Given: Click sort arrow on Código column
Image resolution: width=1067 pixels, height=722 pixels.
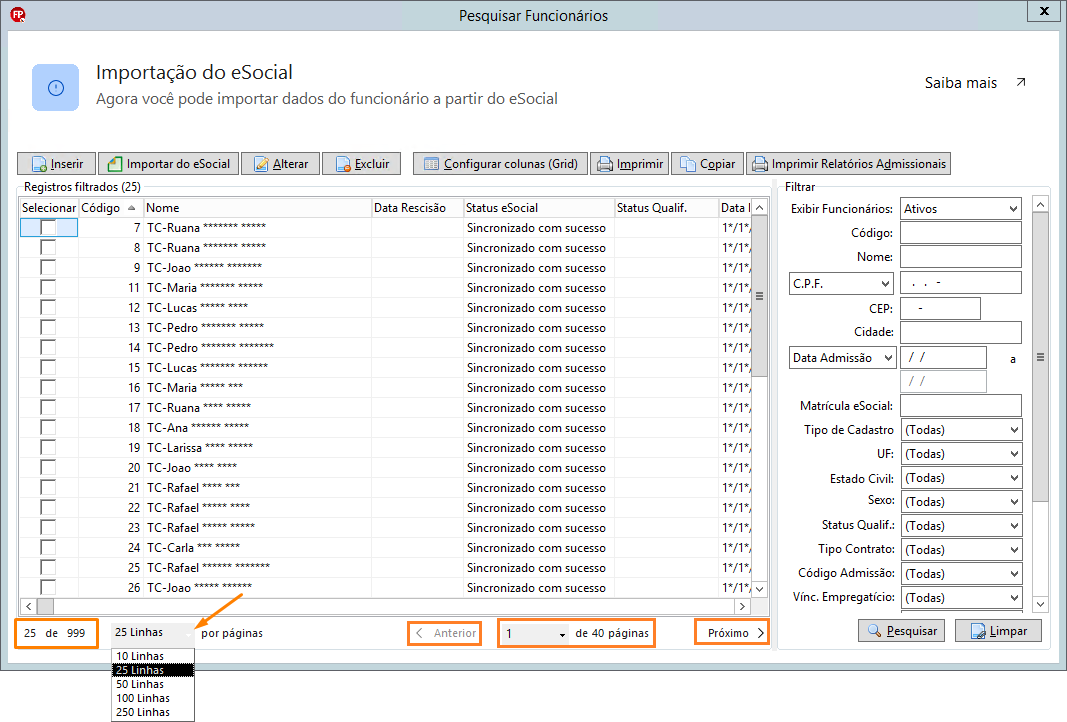Looking at the screenshot, I should coord(131,208).
